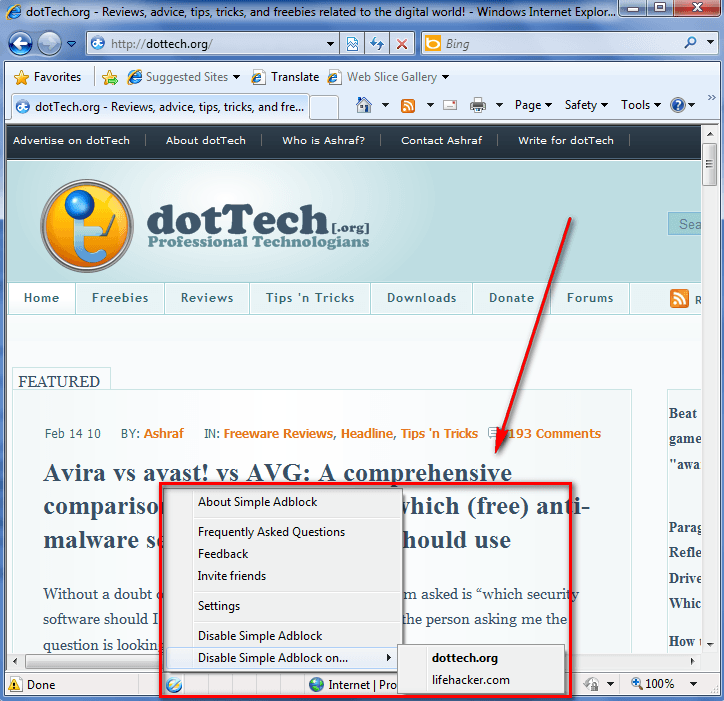Click the Simple Adblock status bar icon
724x701 pixels.
tap(174, 685)
